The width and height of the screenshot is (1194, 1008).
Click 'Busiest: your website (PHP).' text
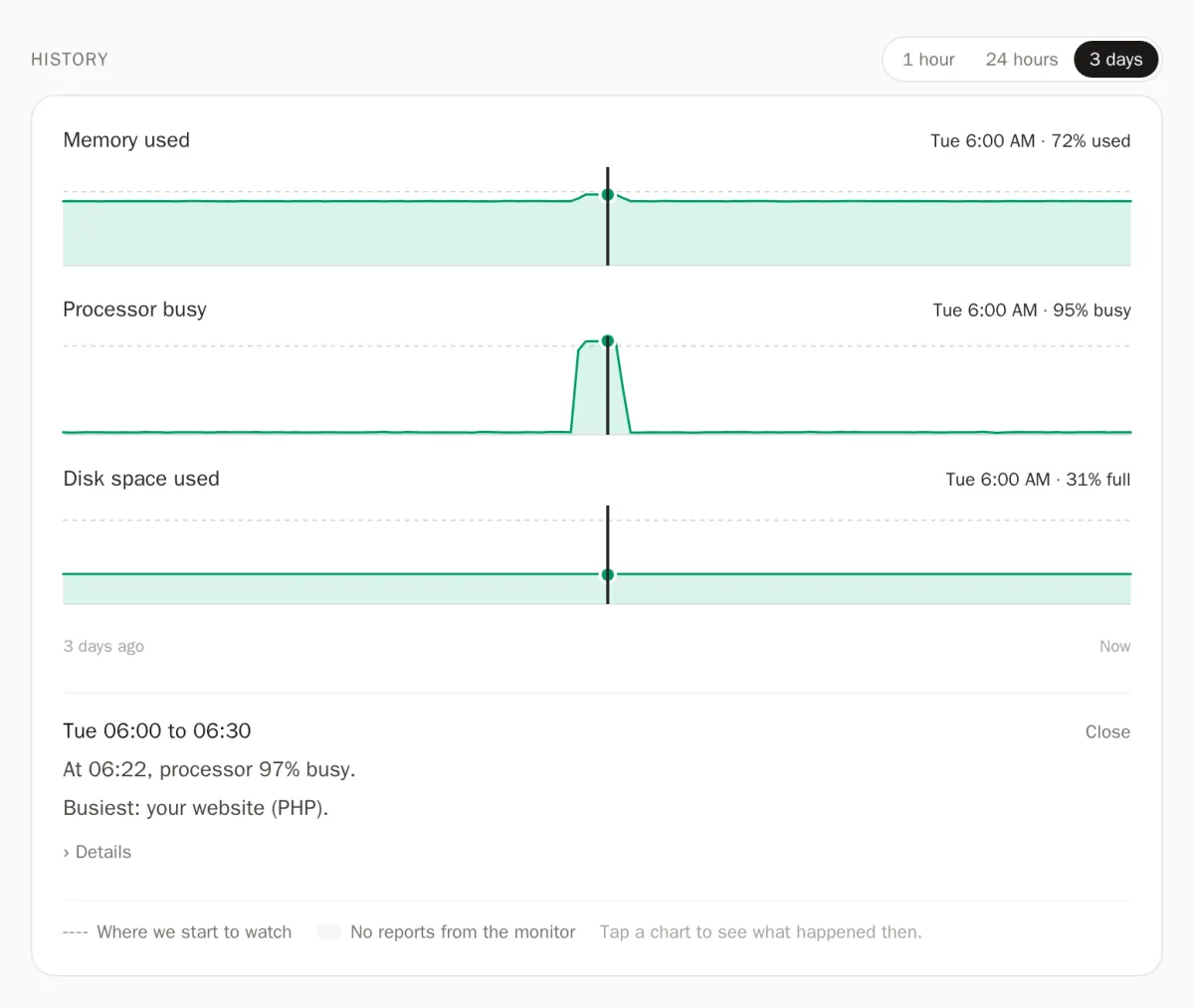pos(196,808)
